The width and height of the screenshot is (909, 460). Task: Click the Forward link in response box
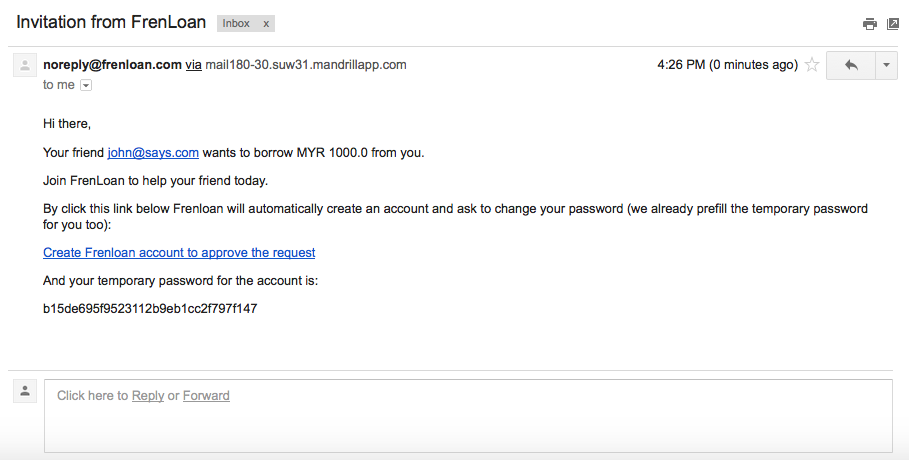(x=206, y=396)
